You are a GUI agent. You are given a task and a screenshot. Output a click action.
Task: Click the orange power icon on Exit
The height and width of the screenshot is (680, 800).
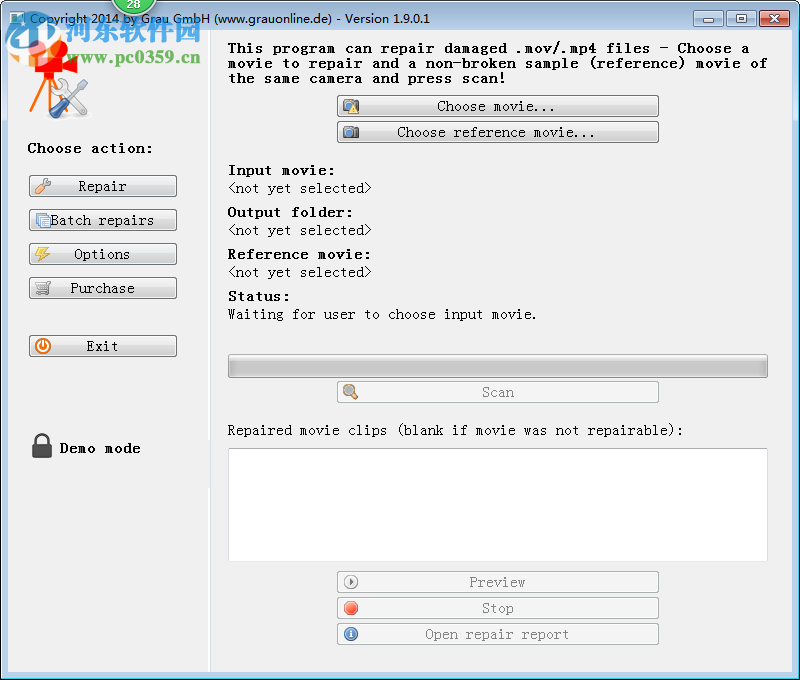[x=43, y=346]
